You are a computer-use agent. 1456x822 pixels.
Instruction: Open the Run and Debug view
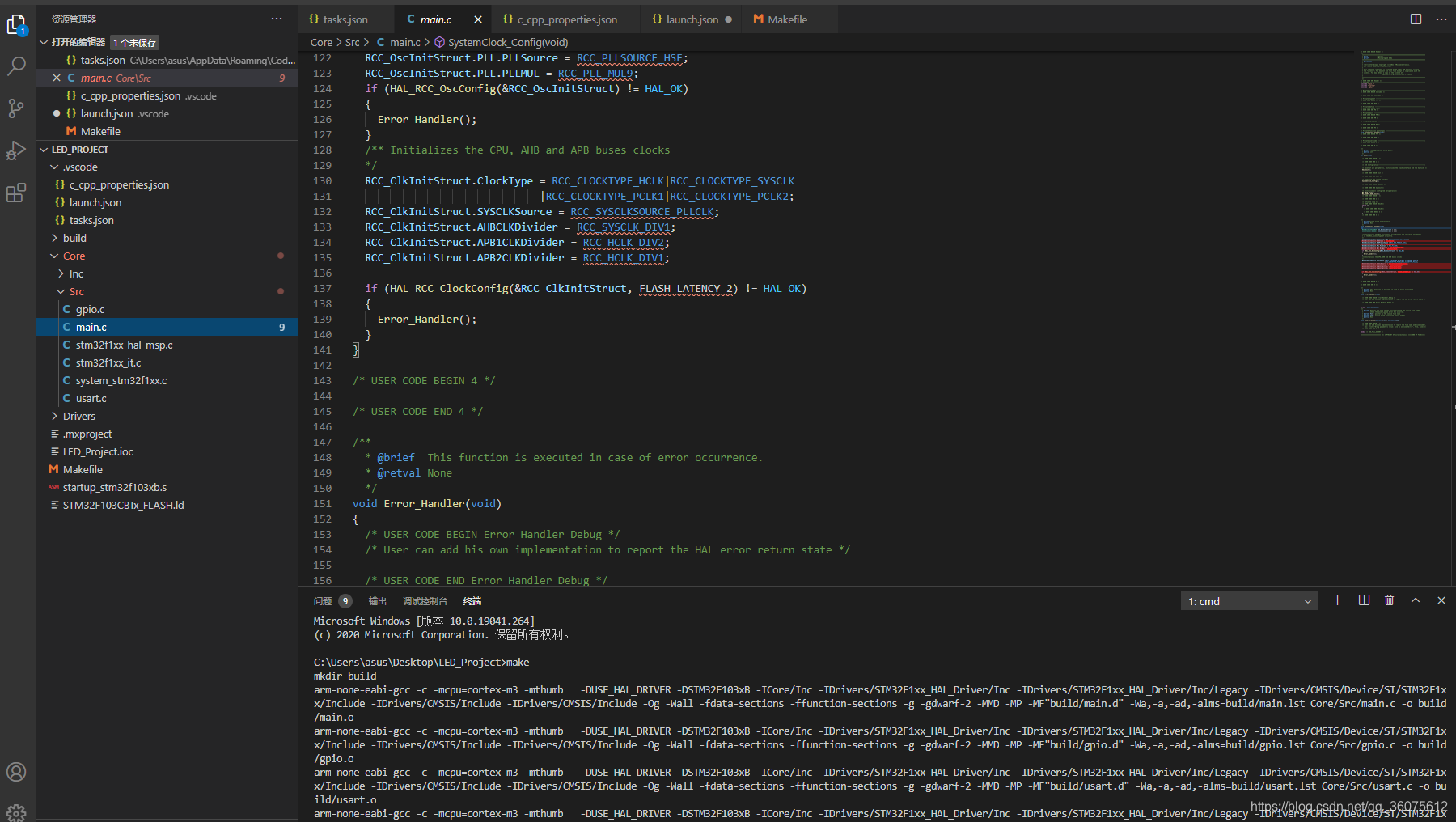16,150
